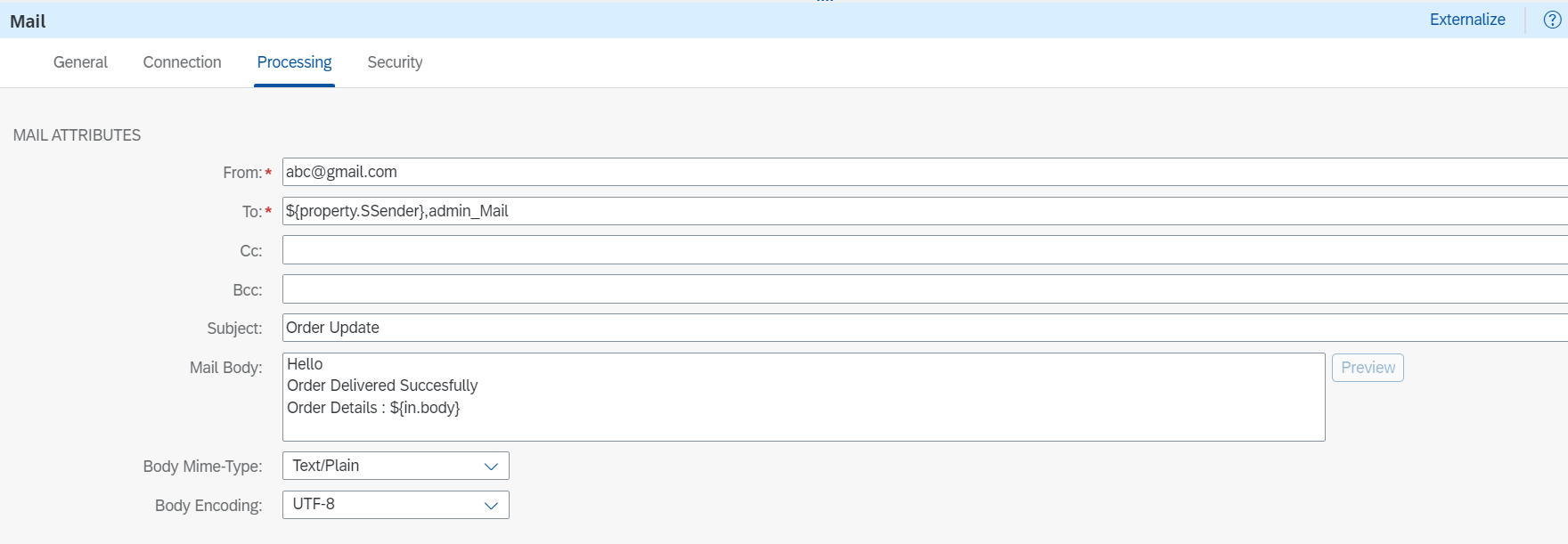Click the "Subject:" label text
The image size is (1568, 544).
[234, 329]
